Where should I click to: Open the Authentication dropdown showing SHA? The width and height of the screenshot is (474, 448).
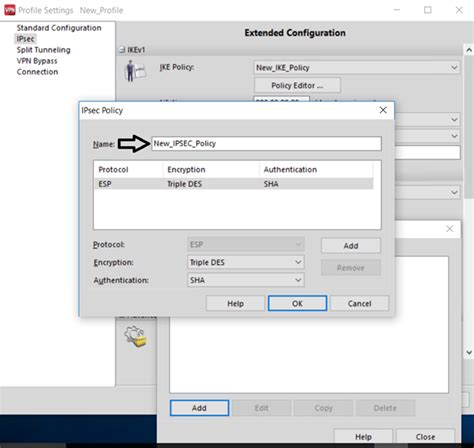tap(246, 280)
